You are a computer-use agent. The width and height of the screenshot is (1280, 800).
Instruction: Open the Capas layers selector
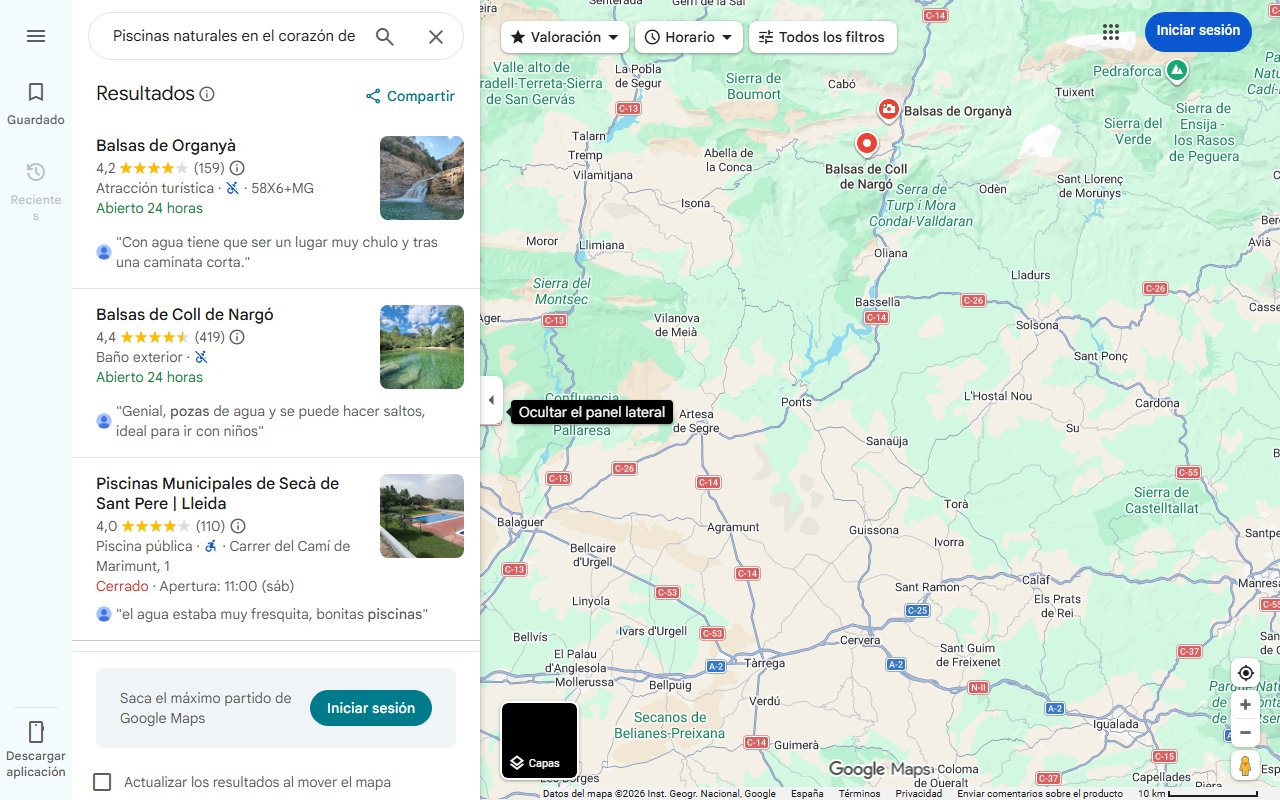point(538,740)
